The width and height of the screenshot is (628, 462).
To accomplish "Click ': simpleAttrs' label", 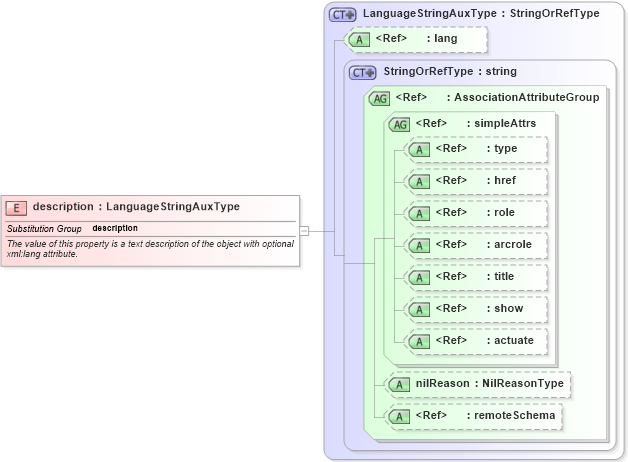I will tap(501, 123).
